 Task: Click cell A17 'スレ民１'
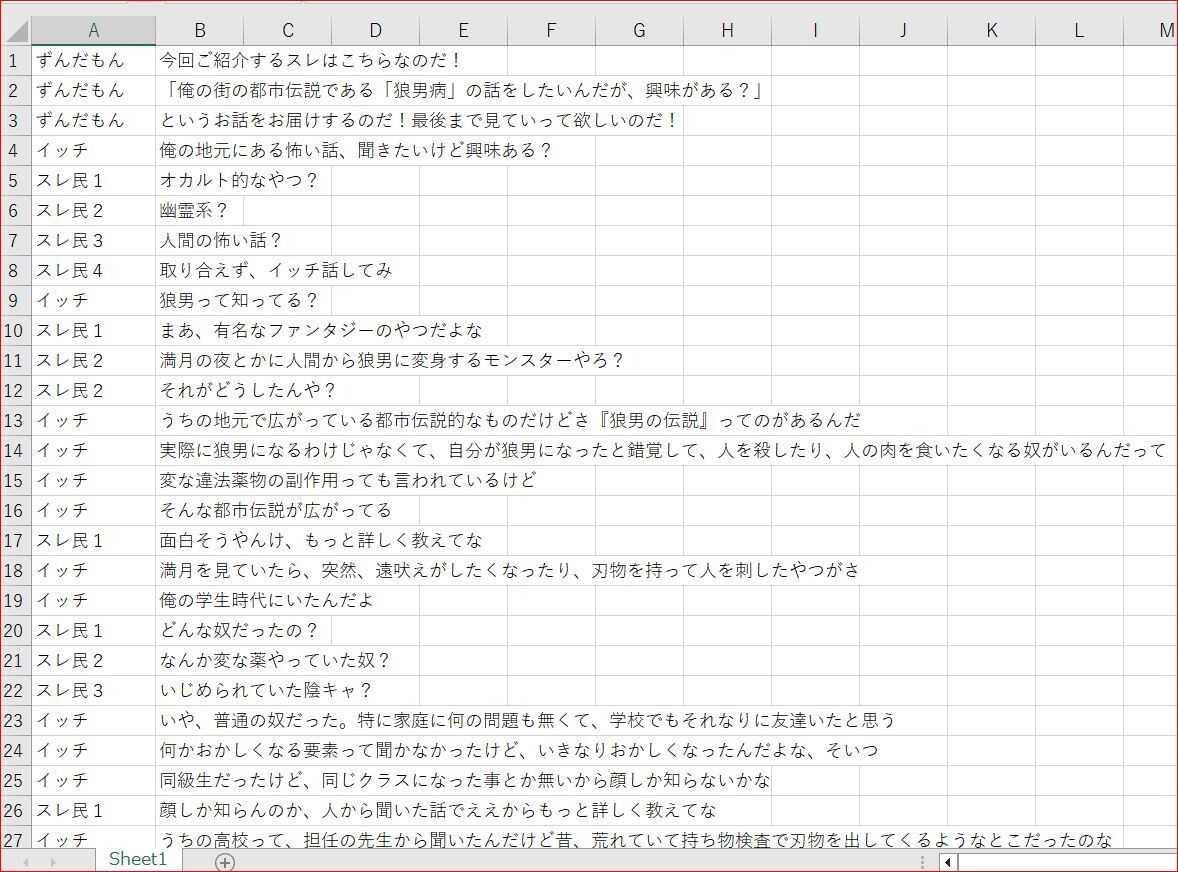[x=93, y=541]
